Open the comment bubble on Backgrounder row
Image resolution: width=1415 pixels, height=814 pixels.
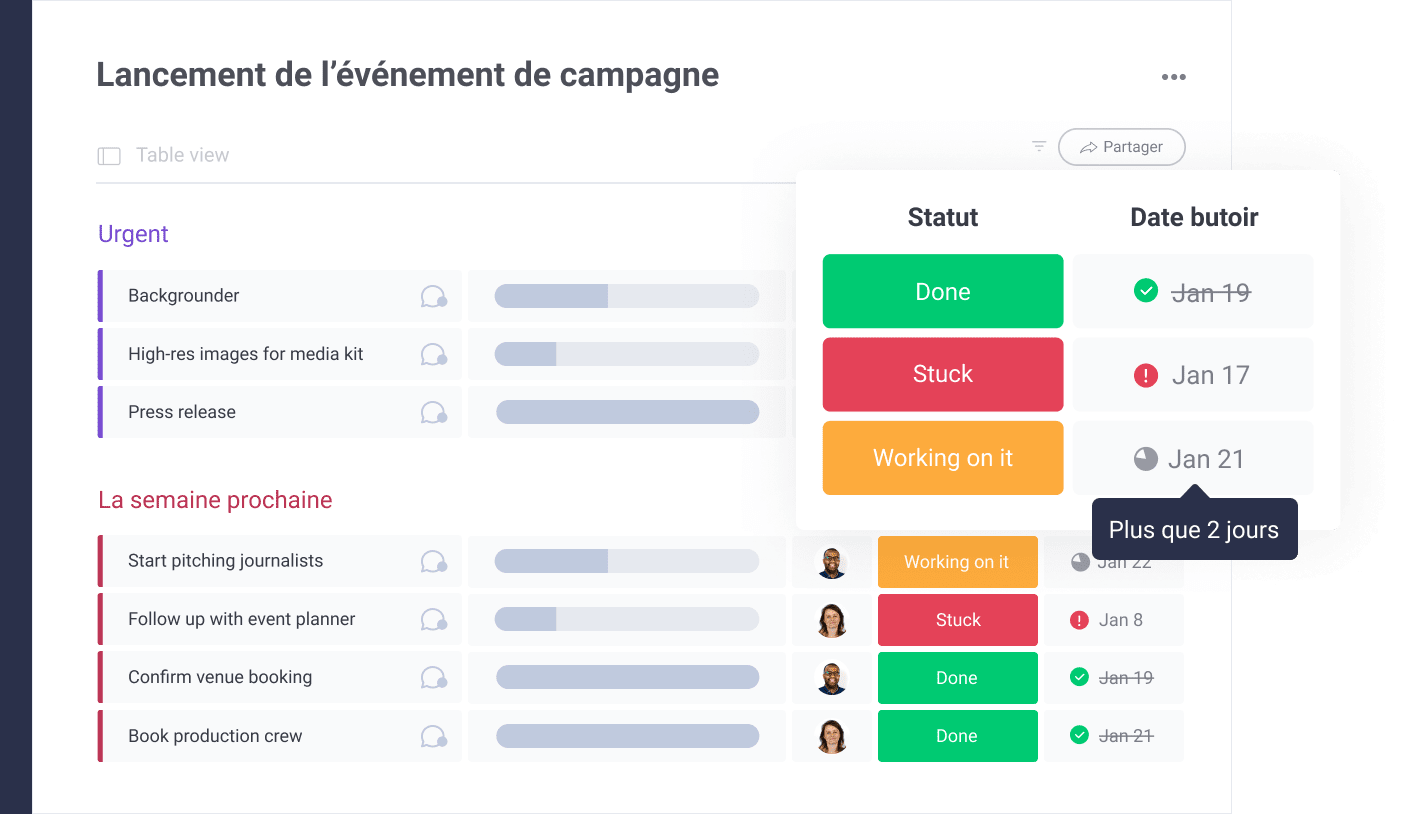pyautogui.click(x=433, y=296)
